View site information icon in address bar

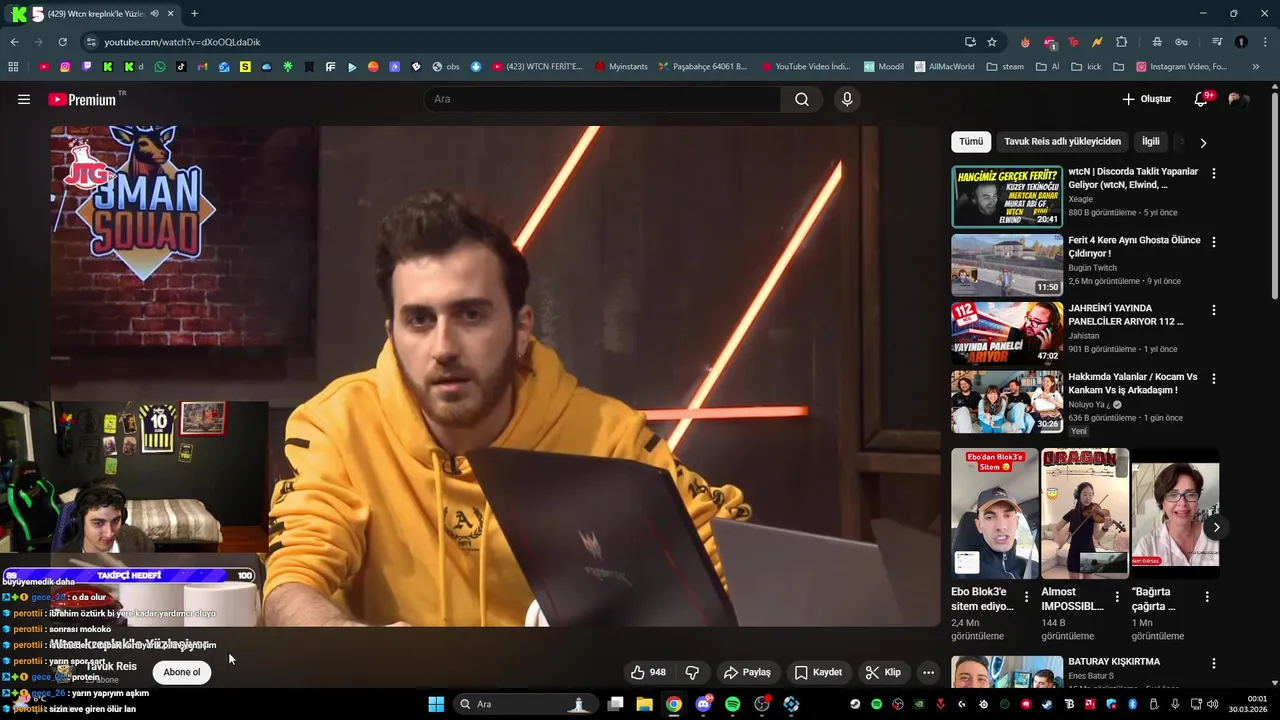pos(92,42)
